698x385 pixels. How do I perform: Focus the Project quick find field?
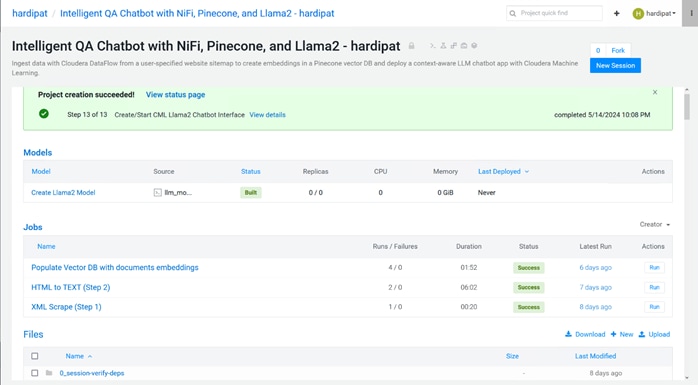[x=554, y=13]
